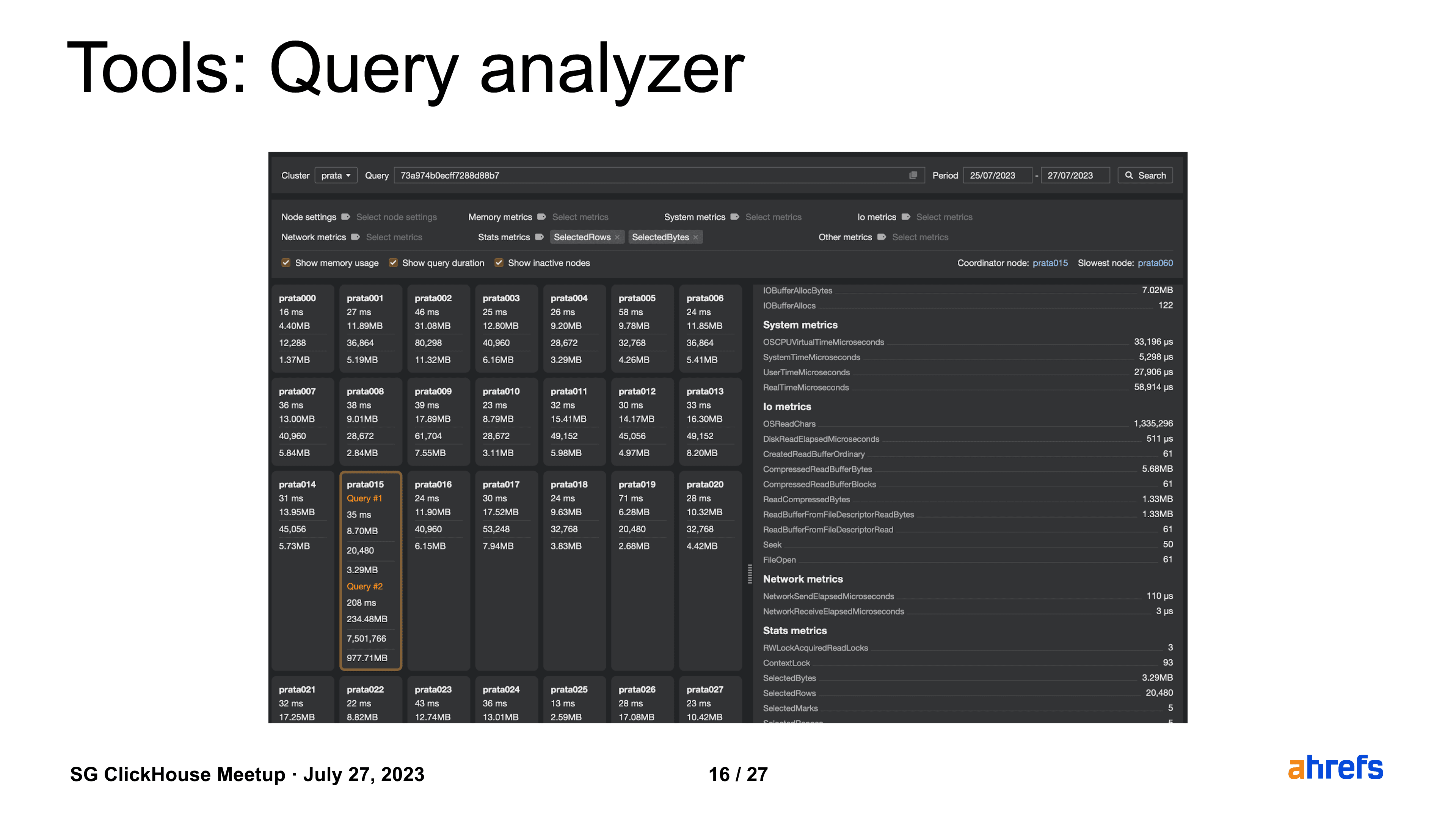Screen dimensions: 1456x819
Task: Open coordinator node prata015 link
Action: tap(1050, 263)
